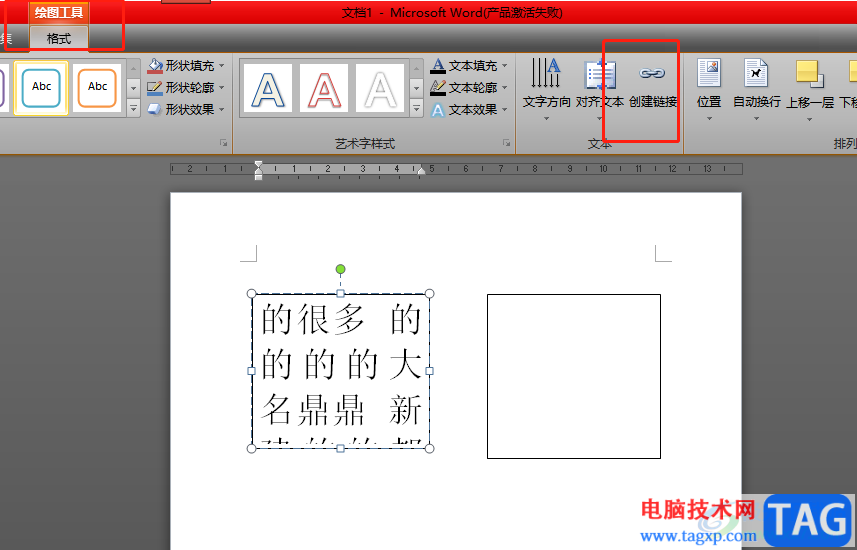This screenshot has height=550, width=857.
Task: Open the 格式 ribbon tab
Action: (x=58, y=38)
